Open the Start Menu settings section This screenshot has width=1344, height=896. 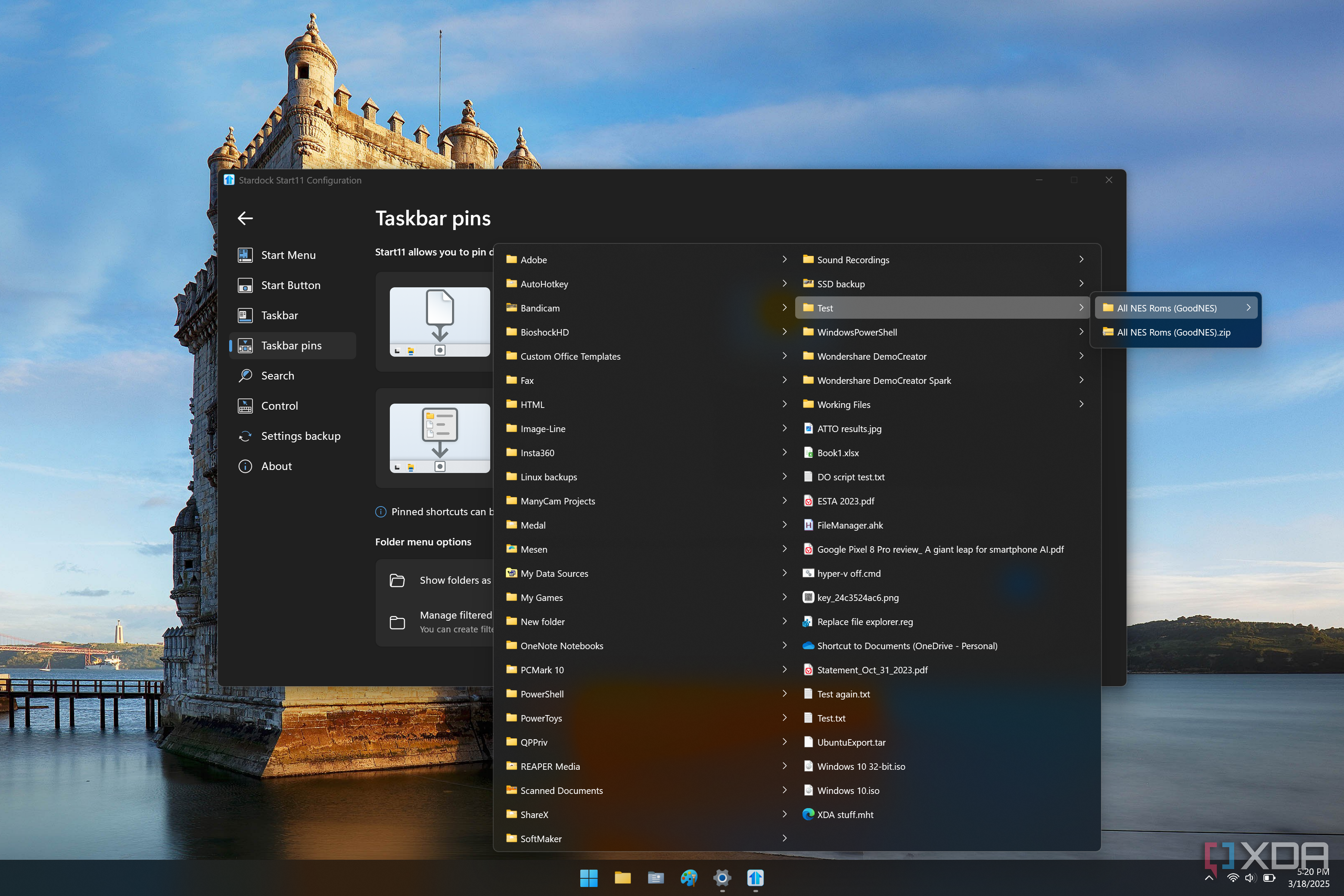coord(292,255)
